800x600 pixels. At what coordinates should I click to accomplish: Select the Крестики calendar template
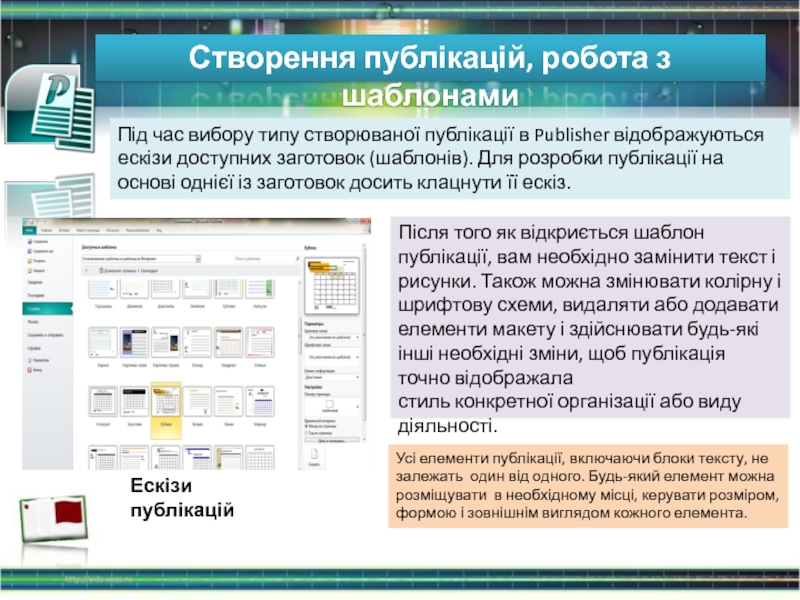coord(135,402)
